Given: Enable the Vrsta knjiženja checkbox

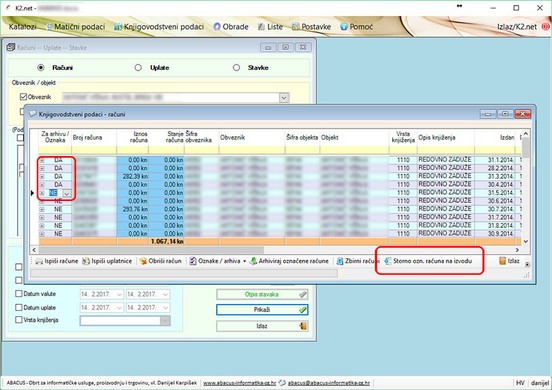Looking at the screenshot, I should 19,320.
